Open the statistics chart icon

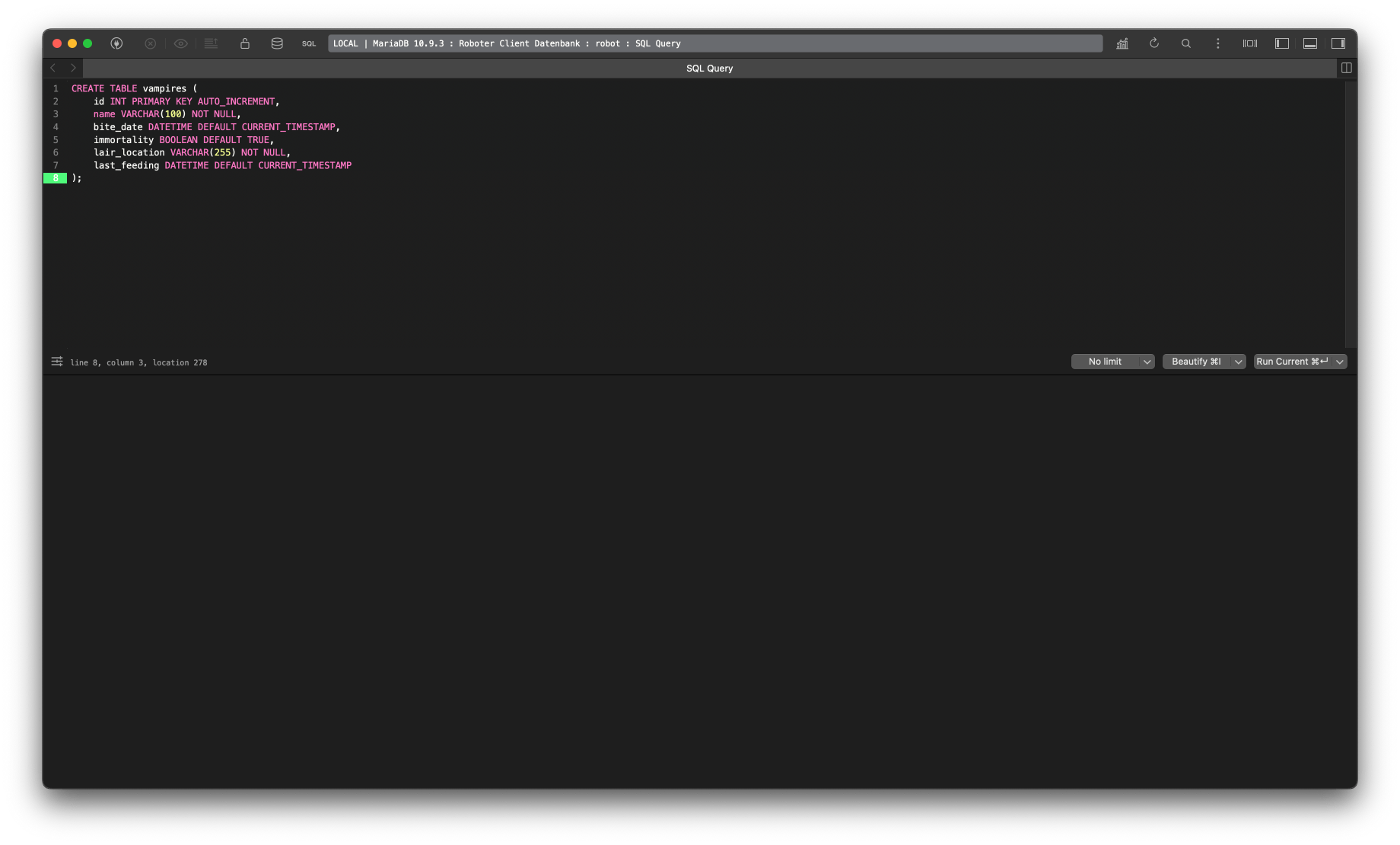click(x=1122, y=43)
